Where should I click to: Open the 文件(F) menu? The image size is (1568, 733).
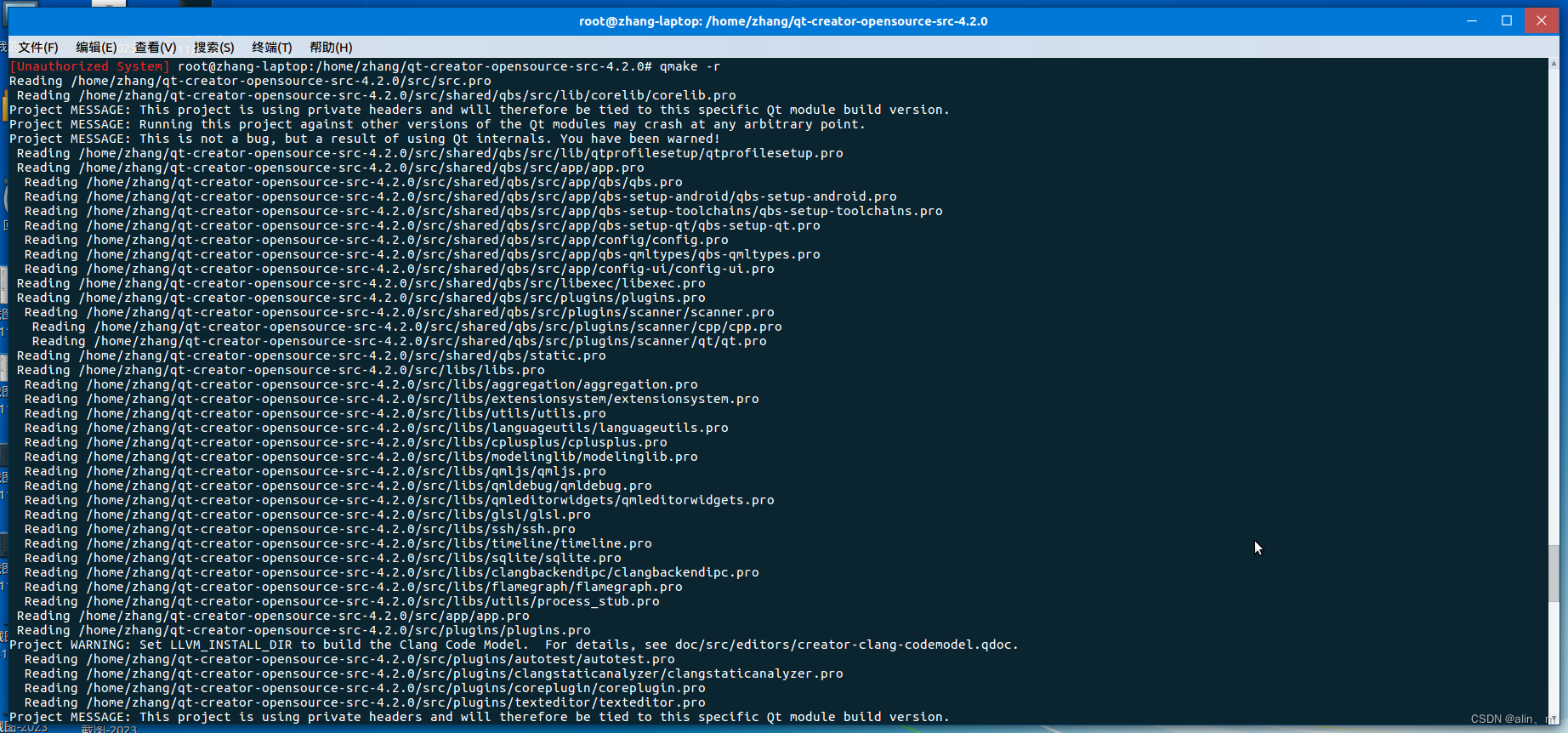pos(38,48)
